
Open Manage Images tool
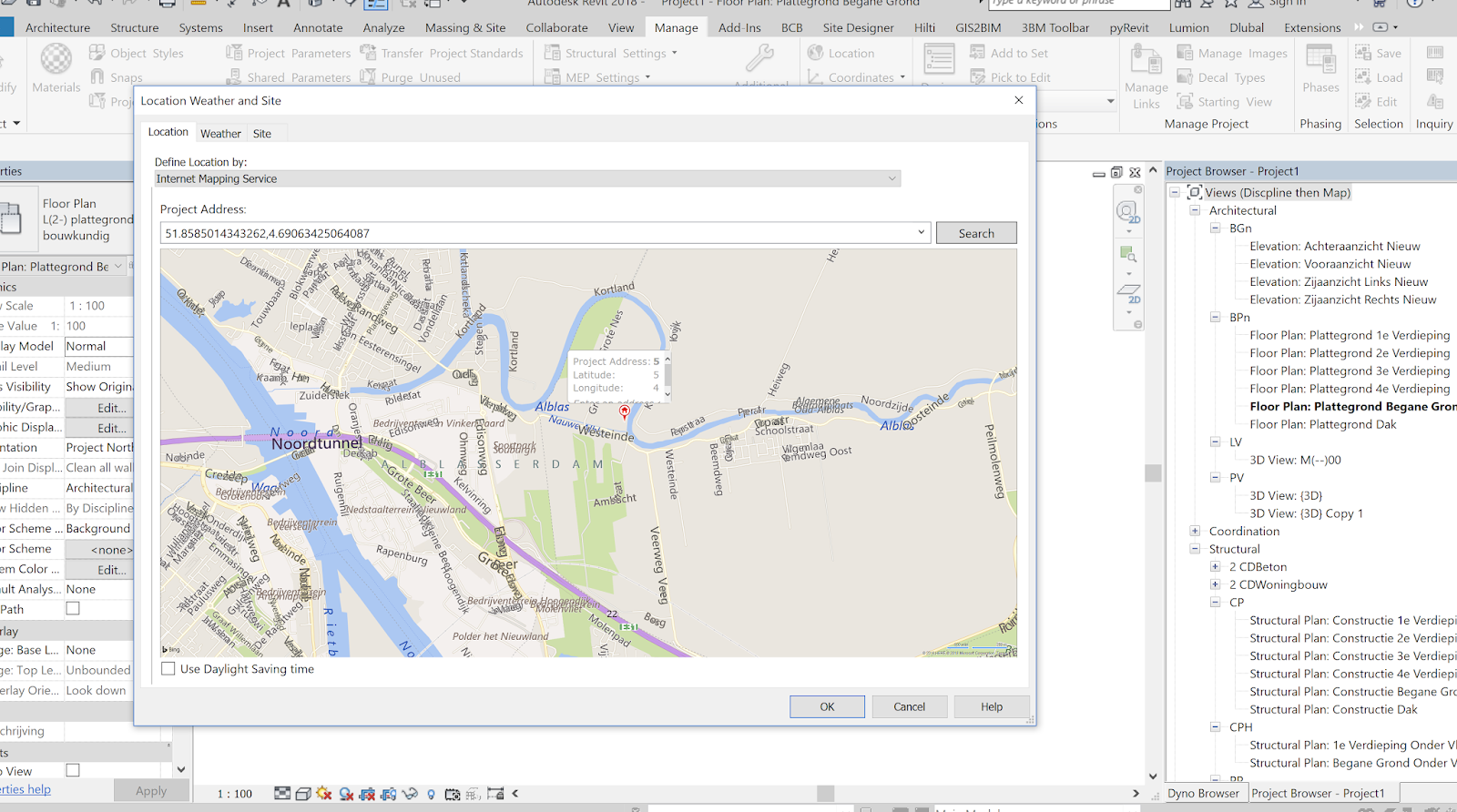[x=1232, y=54]
